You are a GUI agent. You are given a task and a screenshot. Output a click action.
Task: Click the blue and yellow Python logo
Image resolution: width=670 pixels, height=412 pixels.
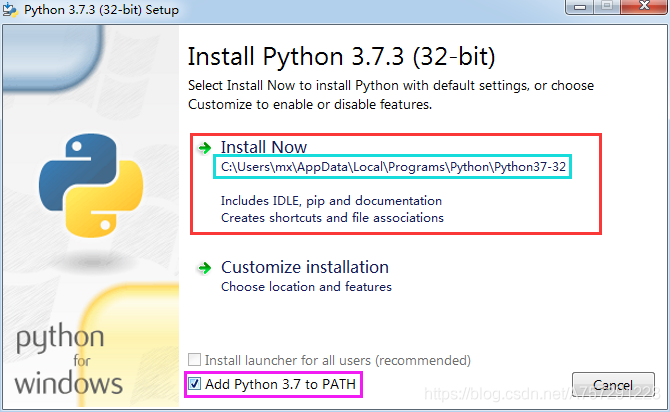pyautogui.click(x=91, y=185)
